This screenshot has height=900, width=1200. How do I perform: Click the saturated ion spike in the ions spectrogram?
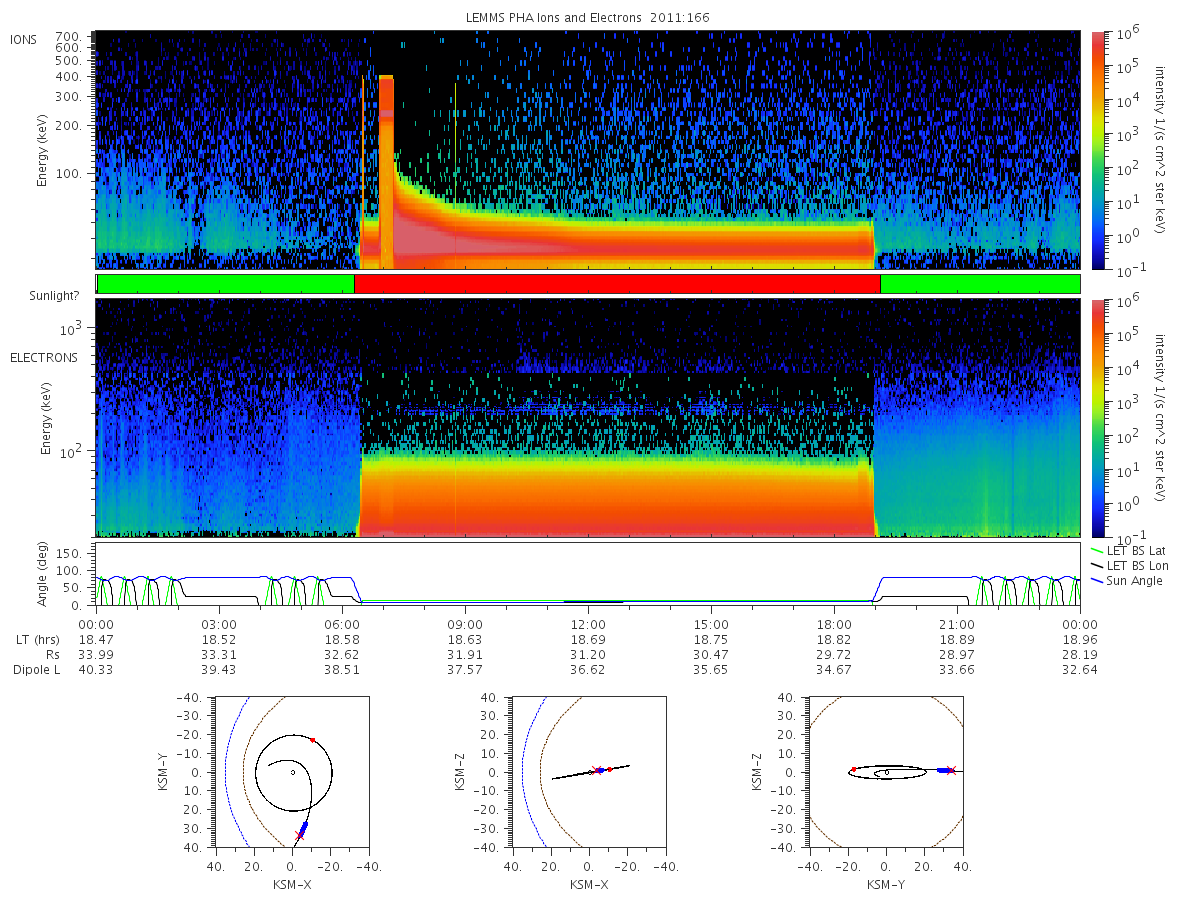point(386,170)
